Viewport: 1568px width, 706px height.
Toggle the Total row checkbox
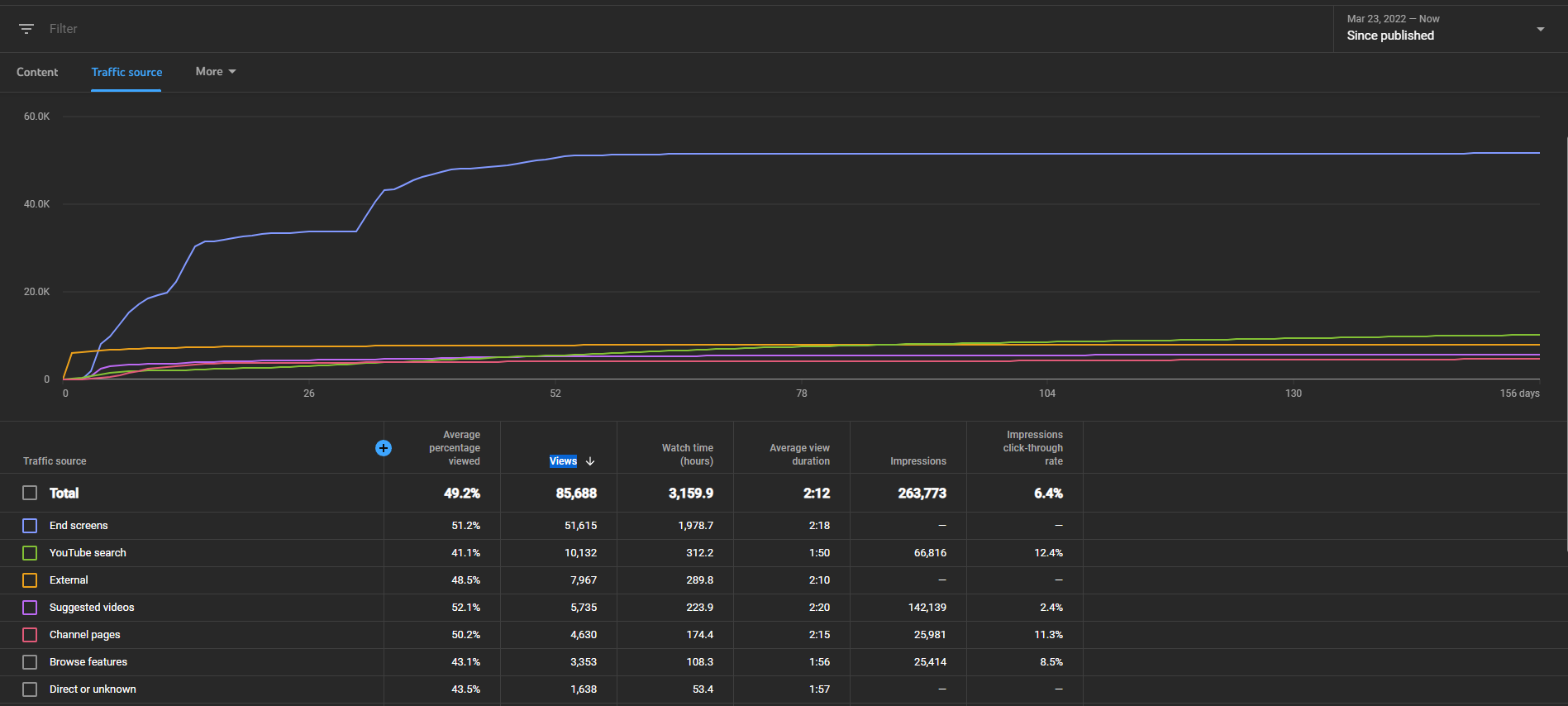click(x=30, y=493)
